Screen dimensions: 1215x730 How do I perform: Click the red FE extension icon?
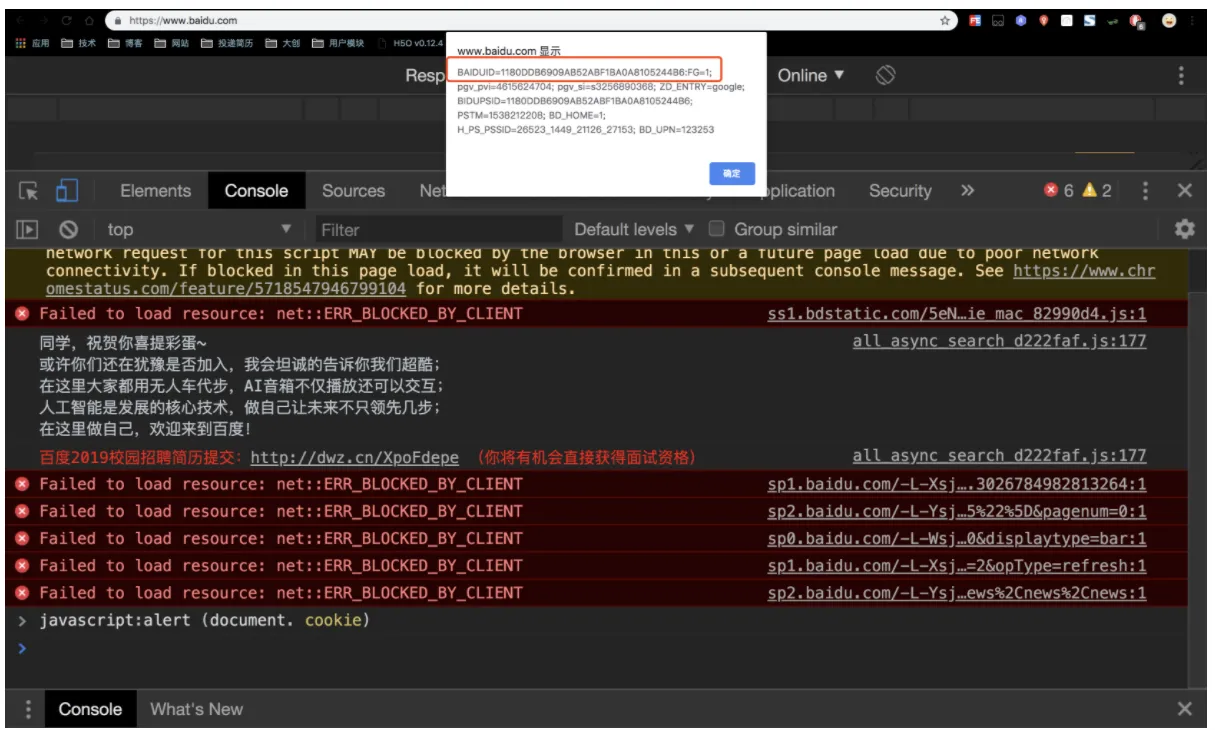click(x=975, y=20)
